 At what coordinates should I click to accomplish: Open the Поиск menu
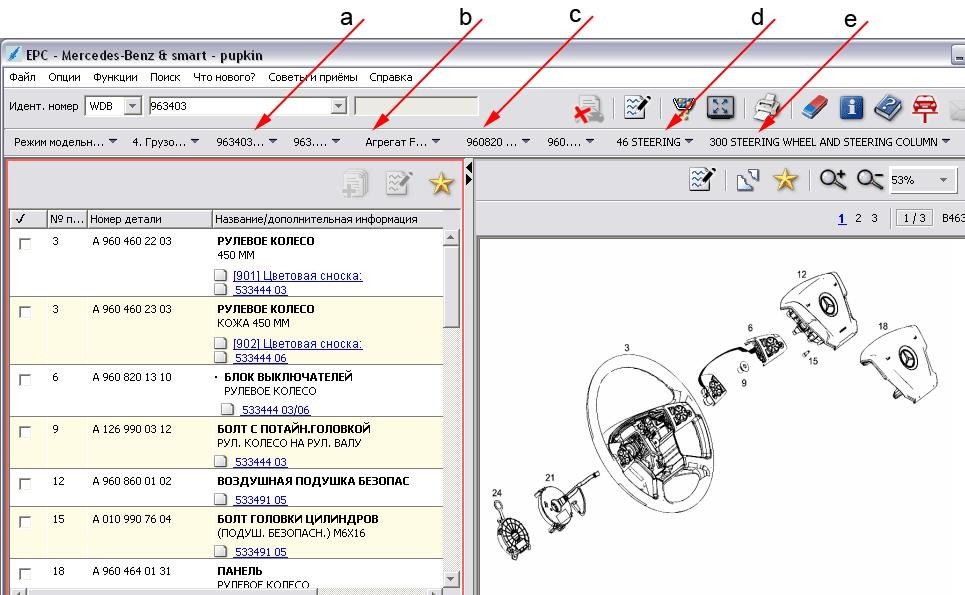coord(165,77)
